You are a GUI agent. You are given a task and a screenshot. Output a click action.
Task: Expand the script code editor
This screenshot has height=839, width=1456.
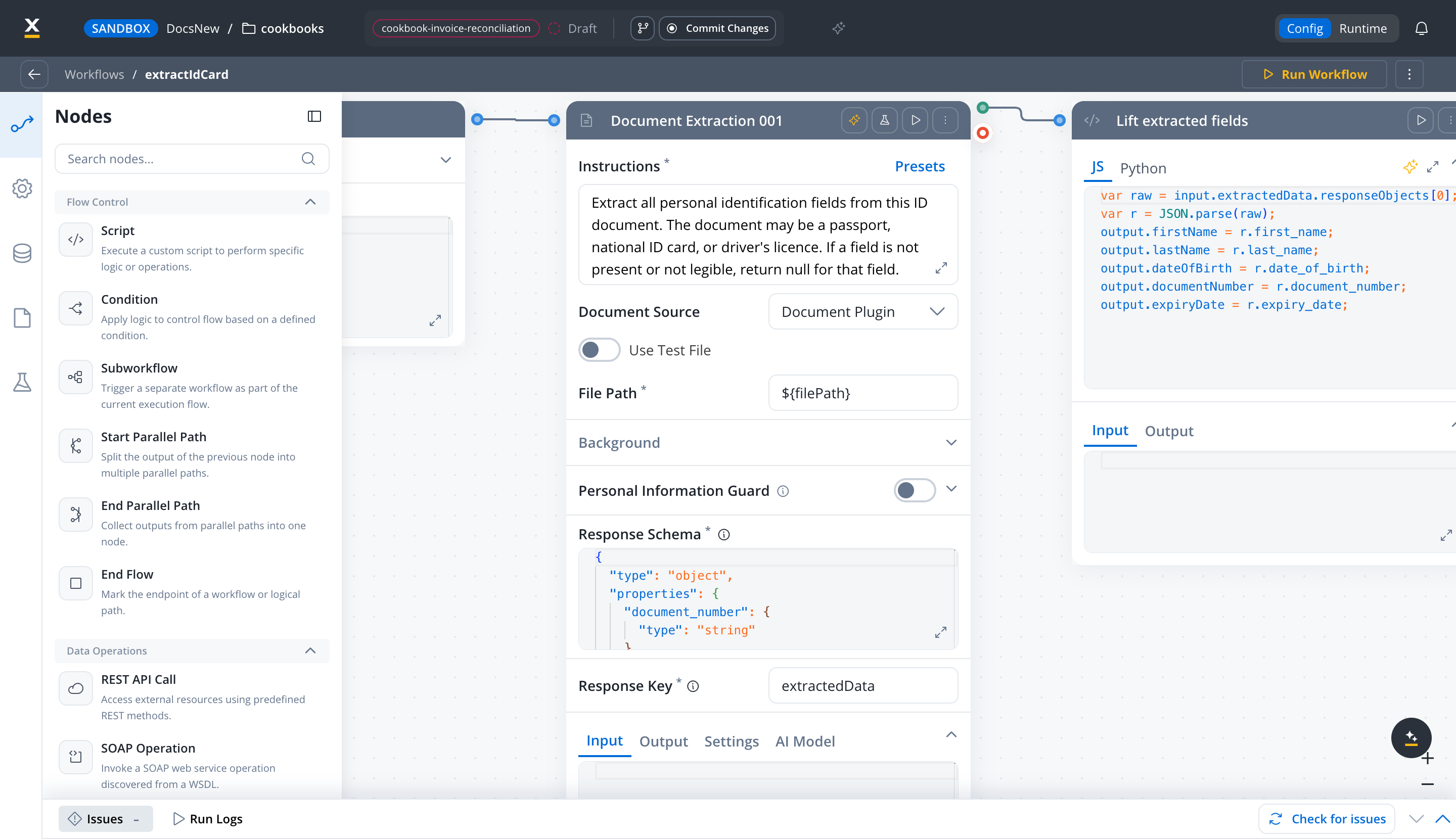1433,167
